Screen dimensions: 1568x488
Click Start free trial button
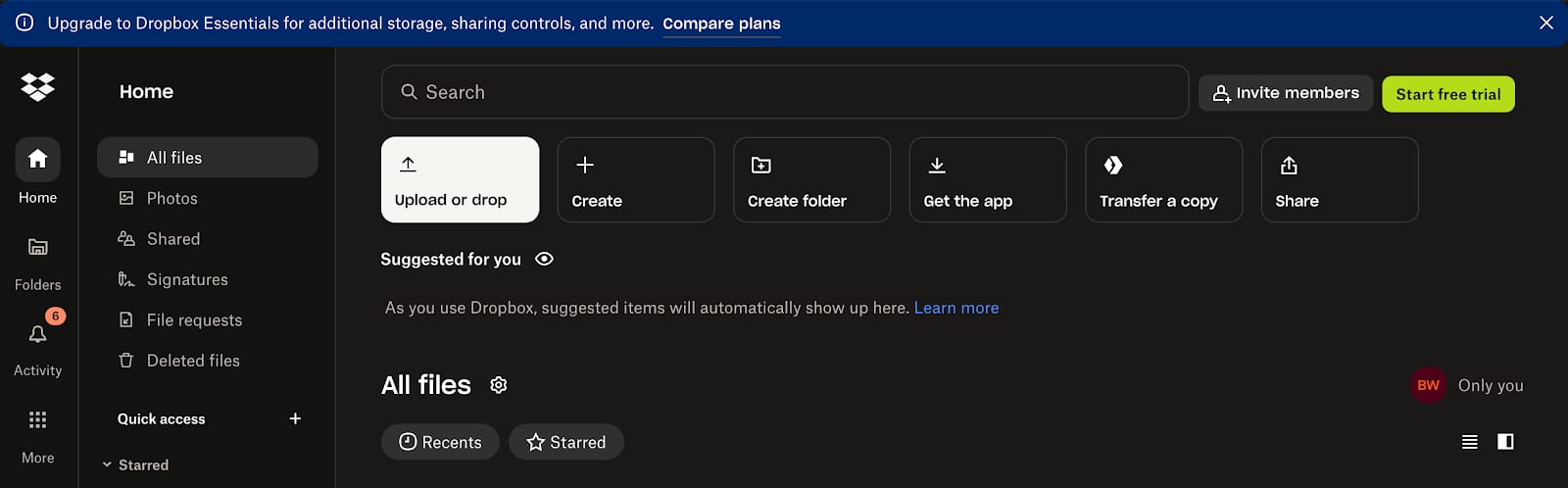pos(1447,94)
